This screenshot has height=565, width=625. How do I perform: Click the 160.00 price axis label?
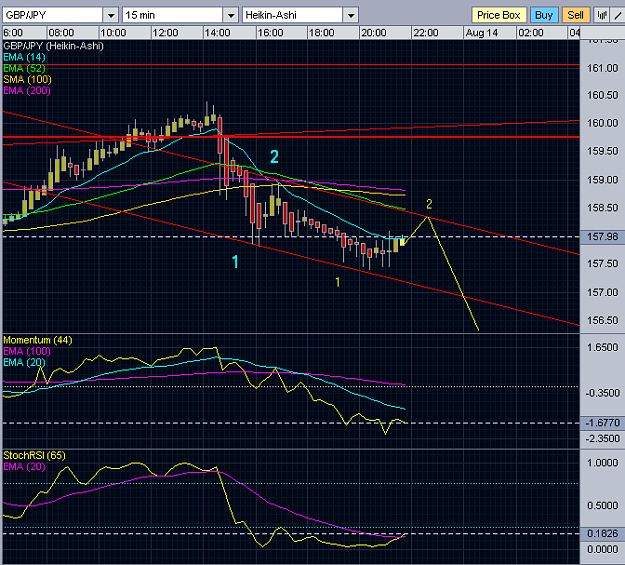602,123
